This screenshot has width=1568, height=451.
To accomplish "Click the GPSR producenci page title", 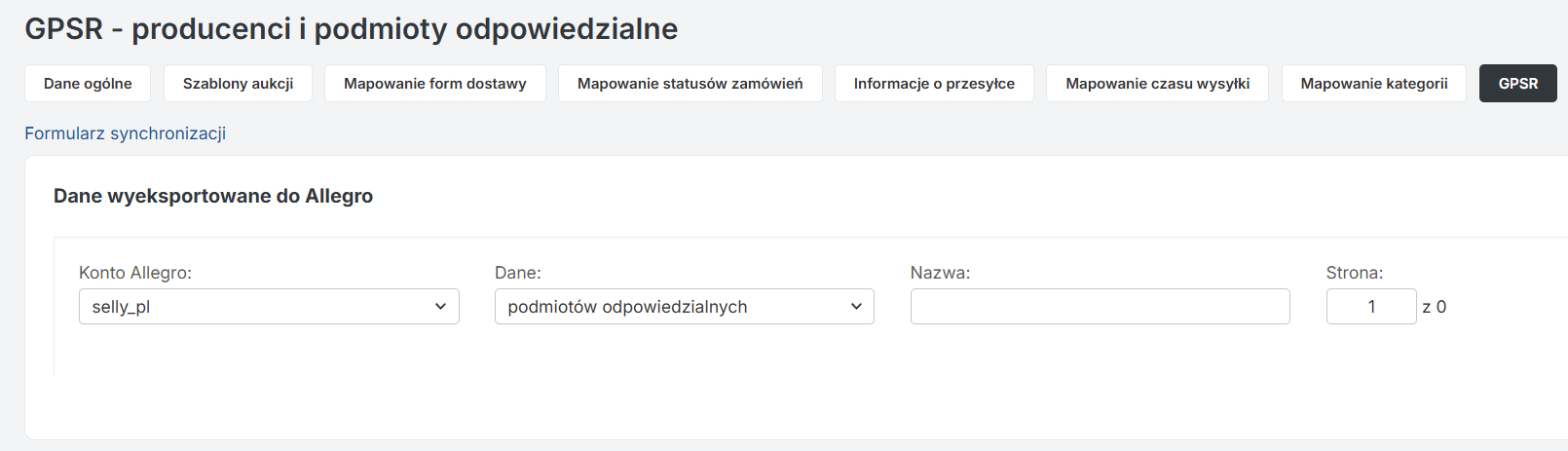I will coord(351,29).
